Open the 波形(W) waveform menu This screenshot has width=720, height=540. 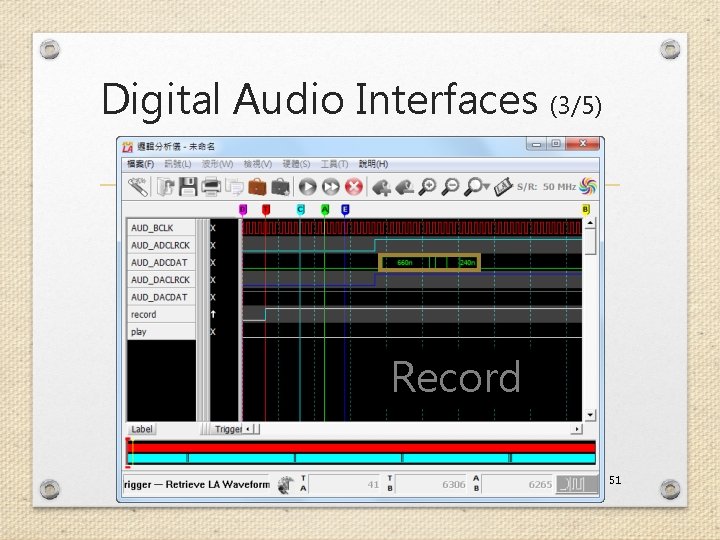pos(218,164)
